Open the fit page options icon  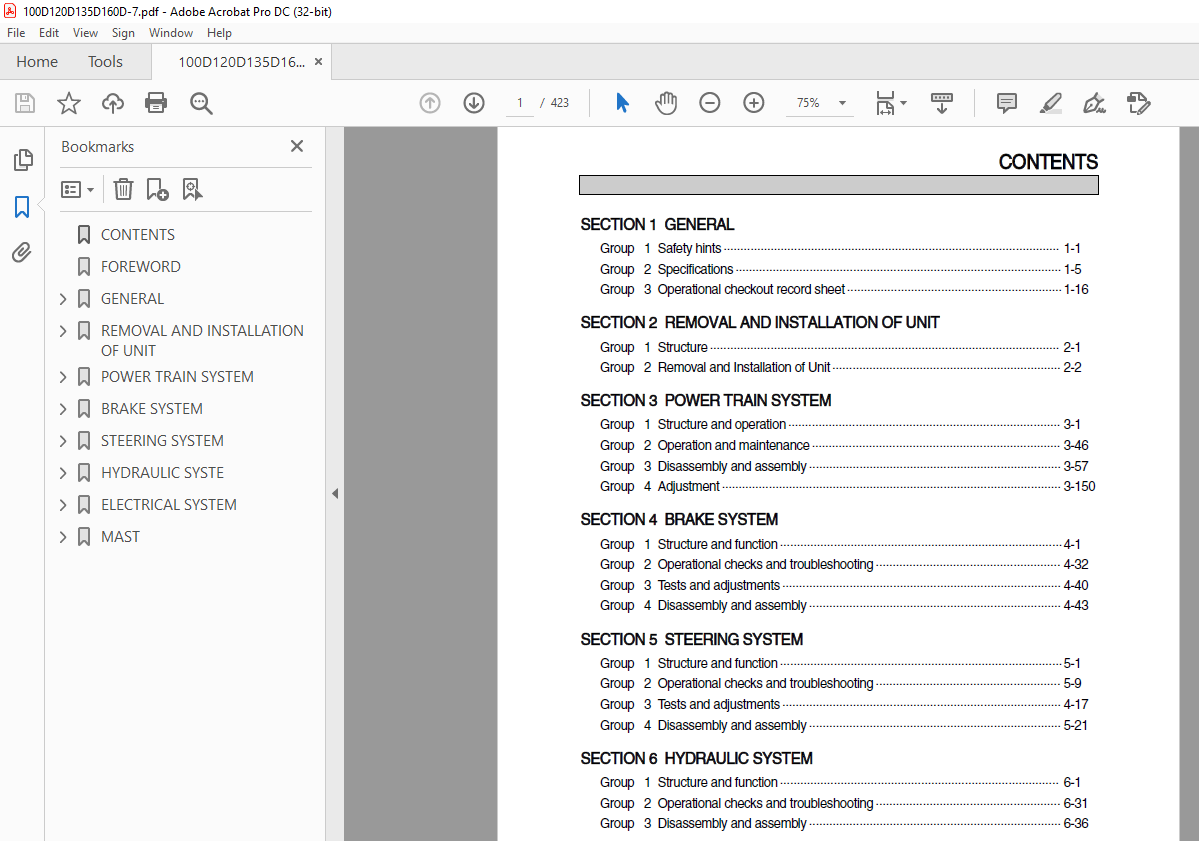click(891, 102)
